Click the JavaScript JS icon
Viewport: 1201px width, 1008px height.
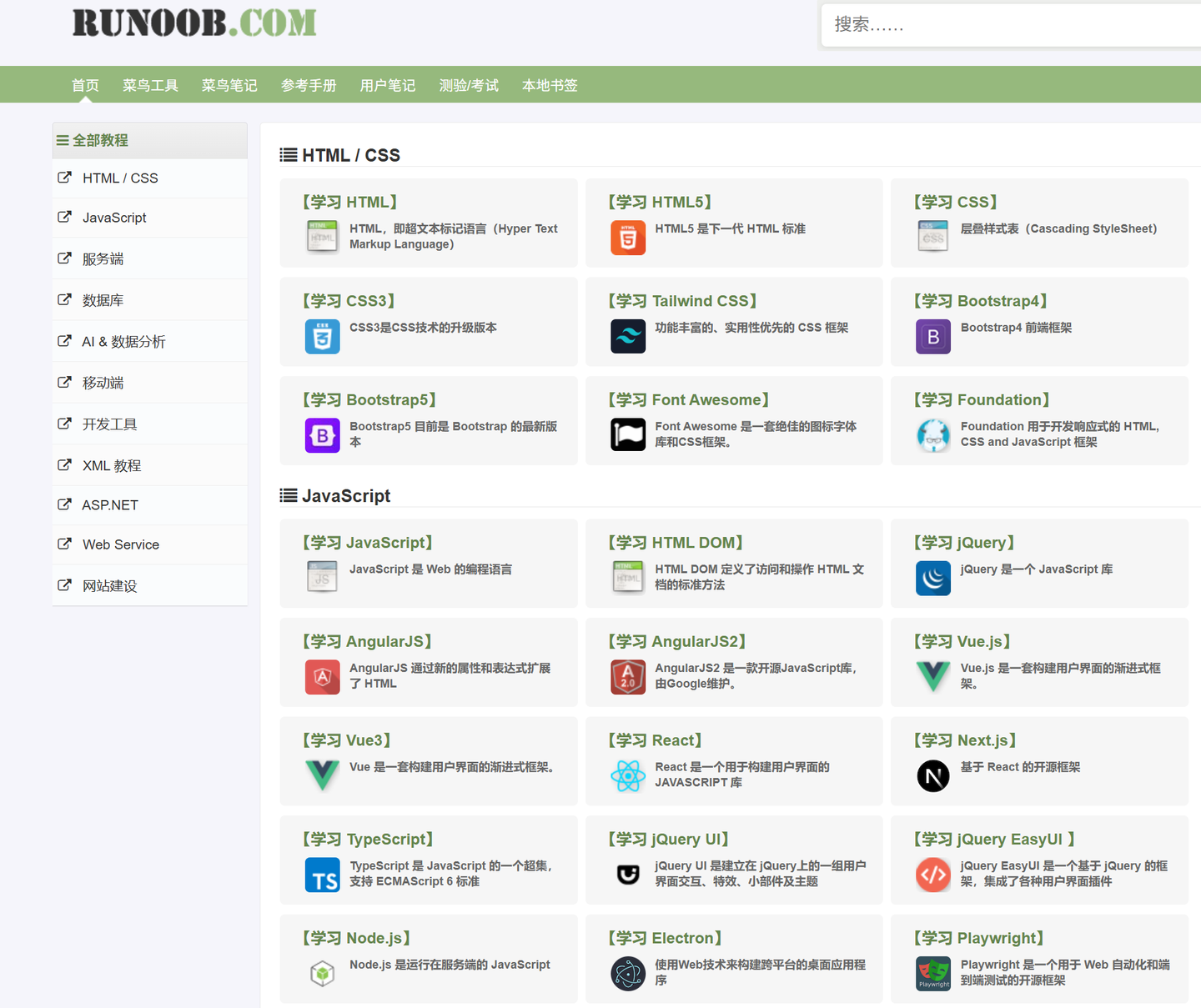pyautogui.click(x=322, y=578)
